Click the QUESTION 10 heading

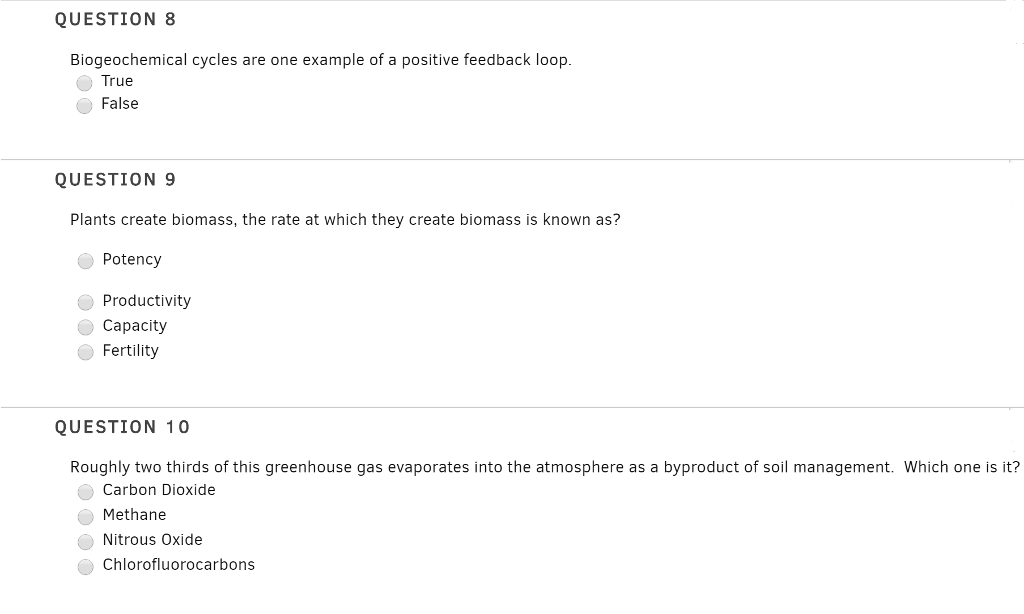[x=123, y=427]
